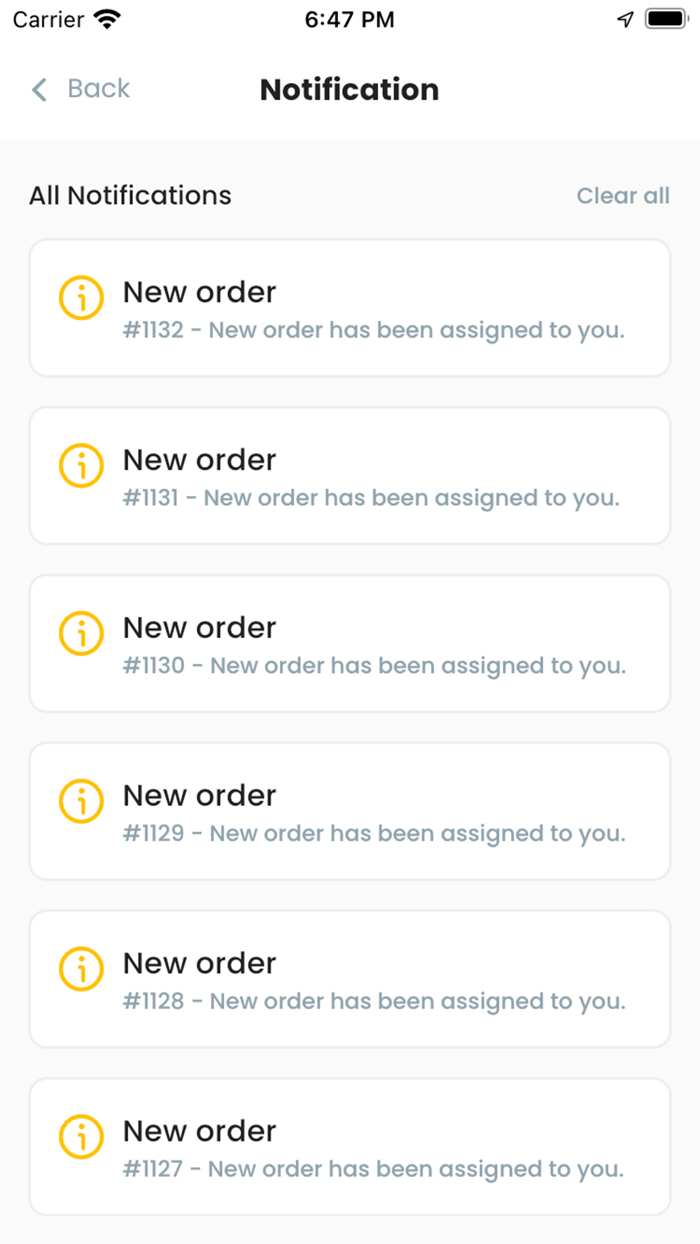Click the info icon on order #1128 notification
This screenshot has width=700, height=1244.
pyautogui.click(x=81, y=968)
